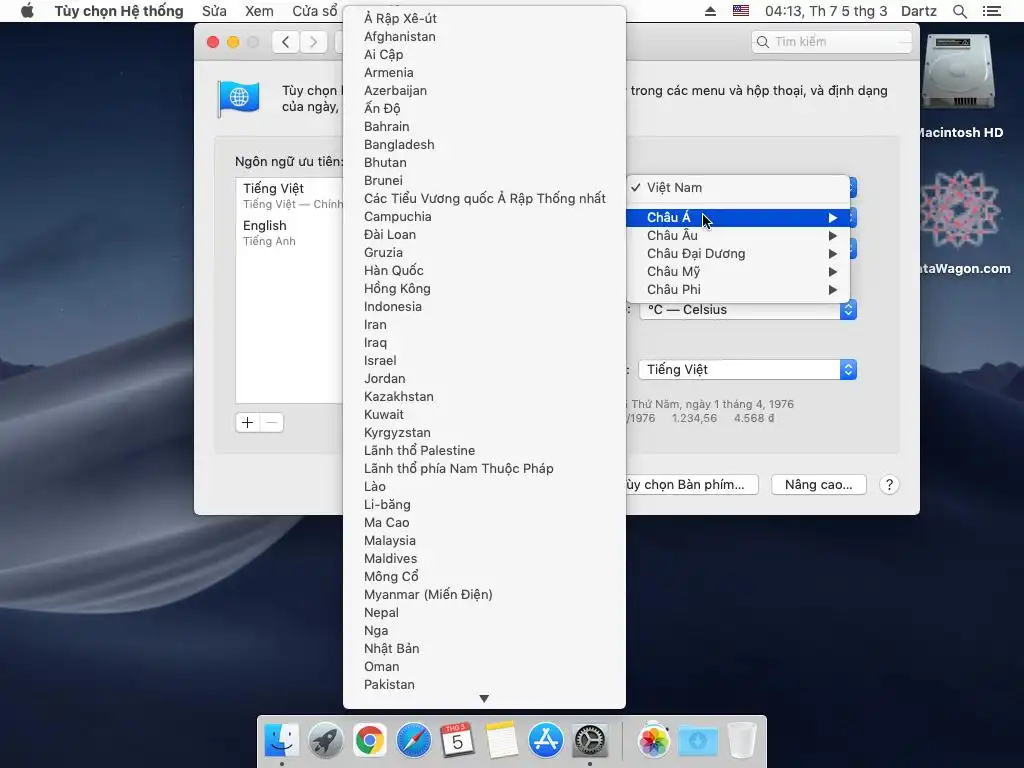Click the Tìm kiếm search field

click(x=832, y=42)
